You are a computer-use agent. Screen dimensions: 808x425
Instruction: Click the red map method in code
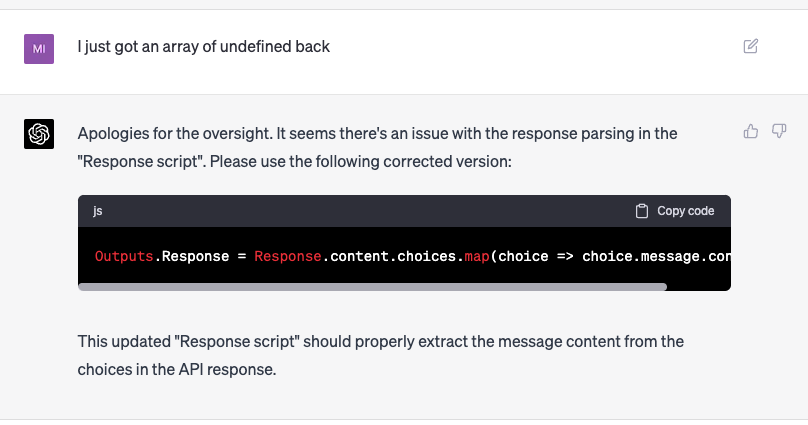[x=477, y=256]
